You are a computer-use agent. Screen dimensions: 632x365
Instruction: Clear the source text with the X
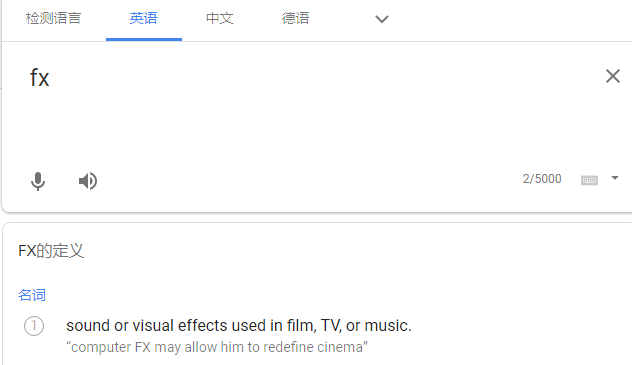[613, 76]
